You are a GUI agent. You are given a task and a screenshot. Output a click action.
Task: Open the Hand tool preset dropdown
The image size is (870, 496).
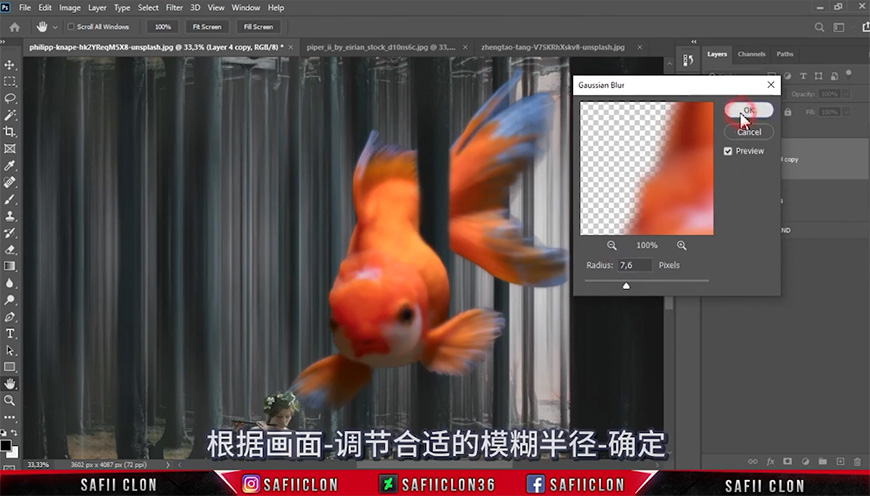pyautogui.click(x=55, y=27)
